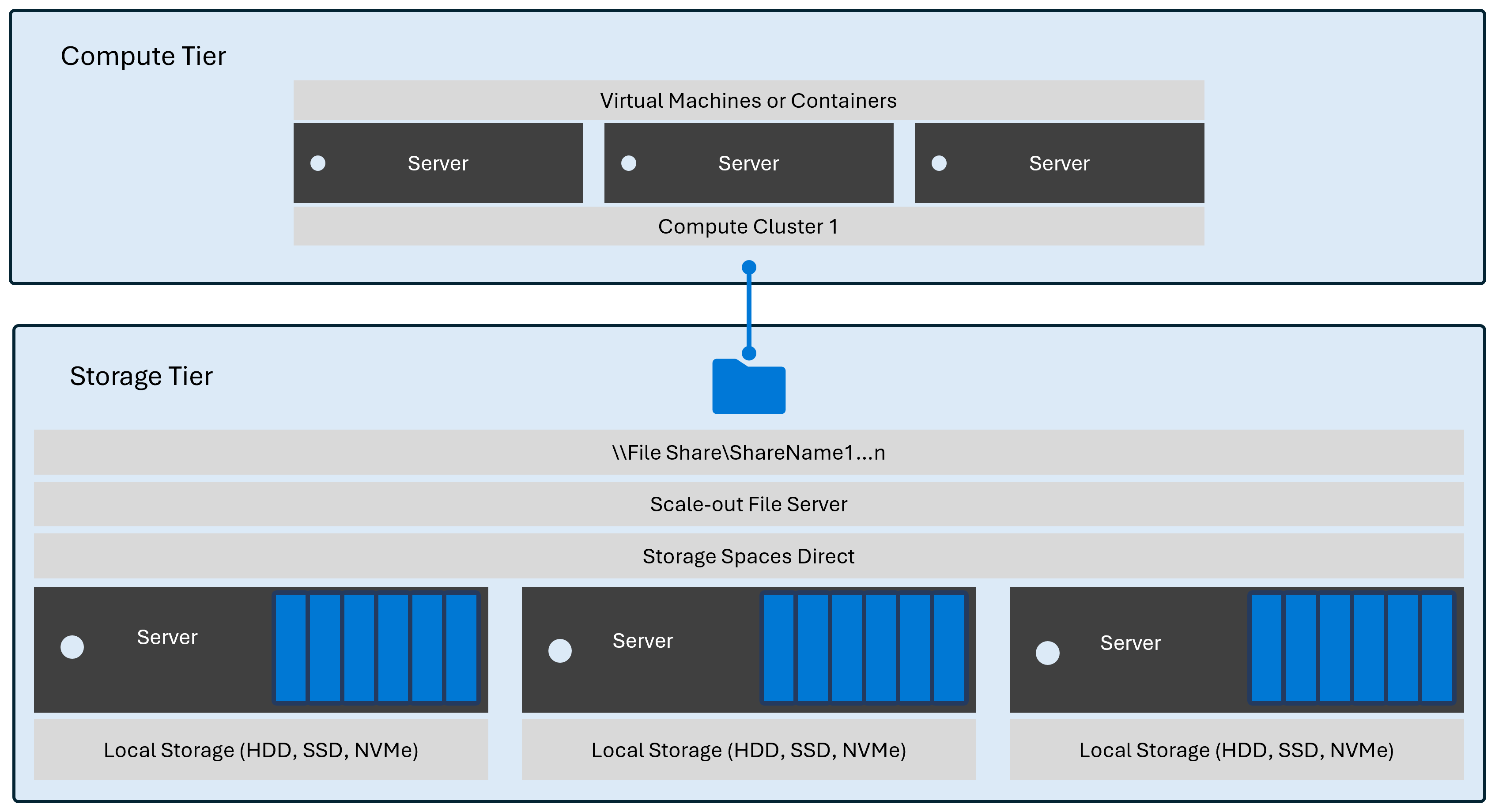Click the \\File Share\ShareName1...n bar

pyautogui.click(x=748, y=453)
